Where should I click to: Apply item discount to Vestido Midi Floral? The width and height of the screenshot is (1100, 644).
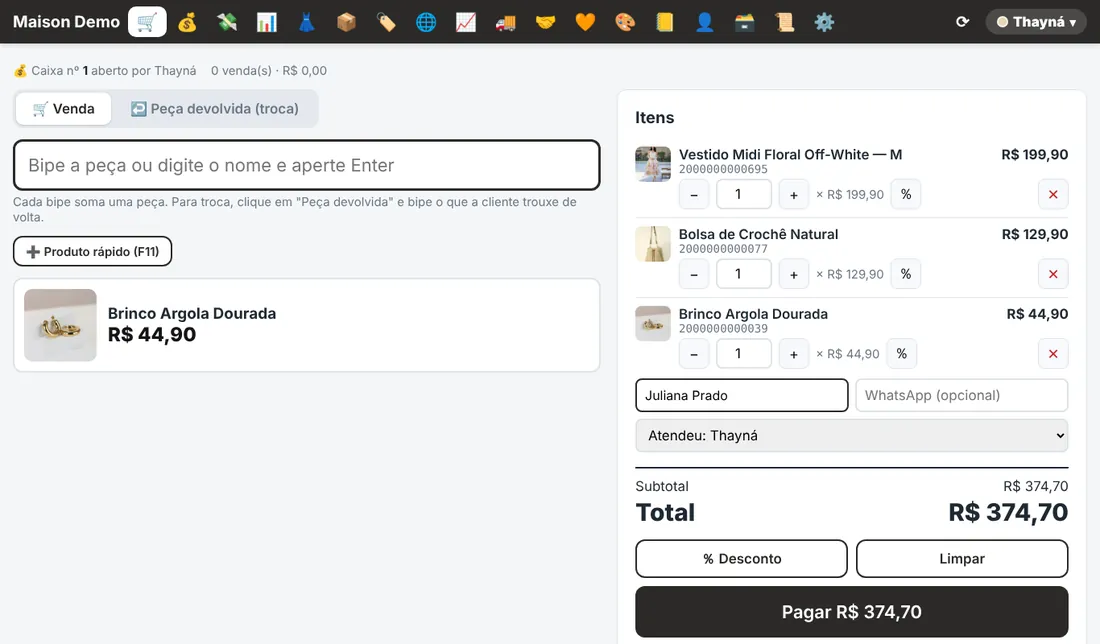point(906,194)
